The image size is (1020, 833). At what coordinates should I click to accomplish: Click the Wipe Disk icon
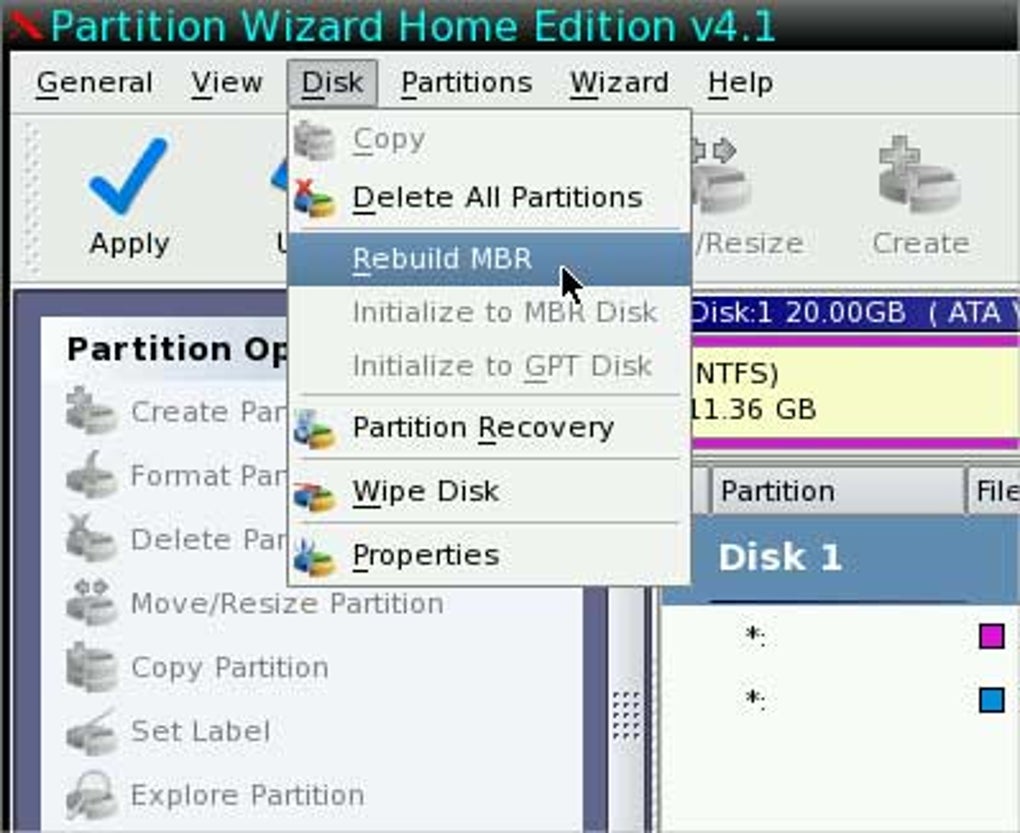pyautogui.click(x=314, y=494)
